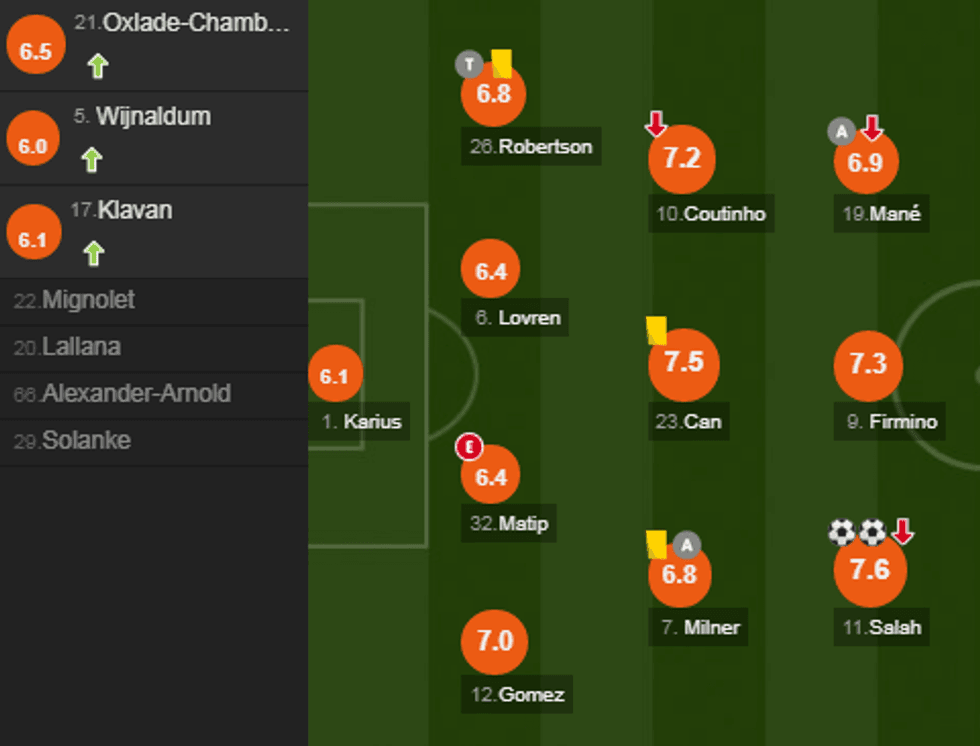Click the assist badge next to Mané
980x746 pixels.
point(841,130)
